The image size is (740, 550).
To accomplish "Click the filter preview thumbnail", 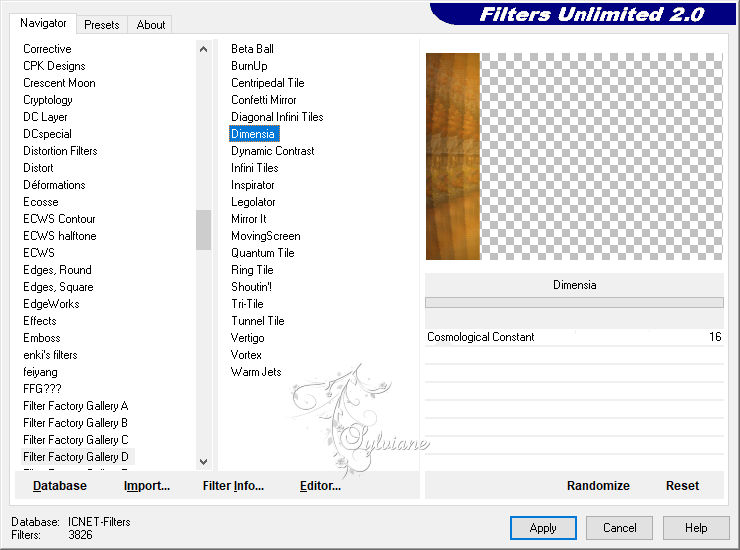I will point(574,156).
